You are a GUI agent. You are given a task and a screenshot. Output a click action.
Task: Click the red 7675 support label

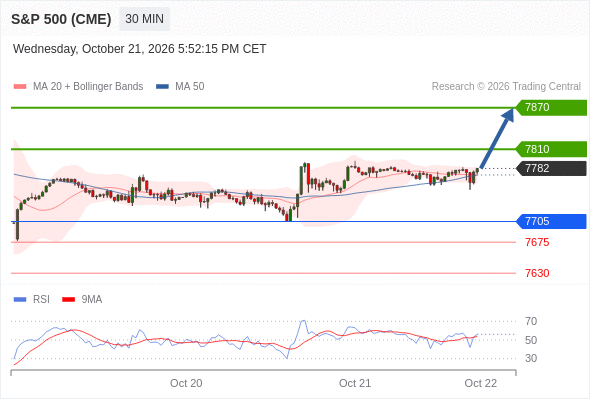pos(537,242)
